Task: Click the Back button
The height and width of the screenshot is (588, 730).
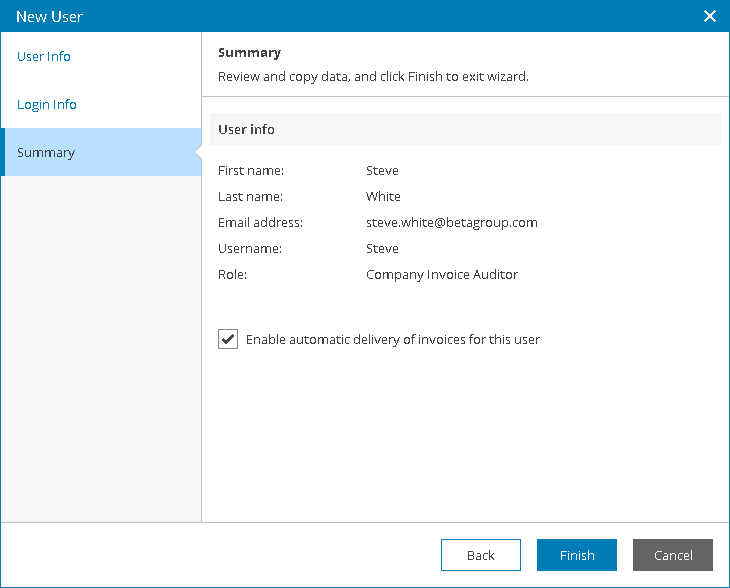Action: [480, 555]
